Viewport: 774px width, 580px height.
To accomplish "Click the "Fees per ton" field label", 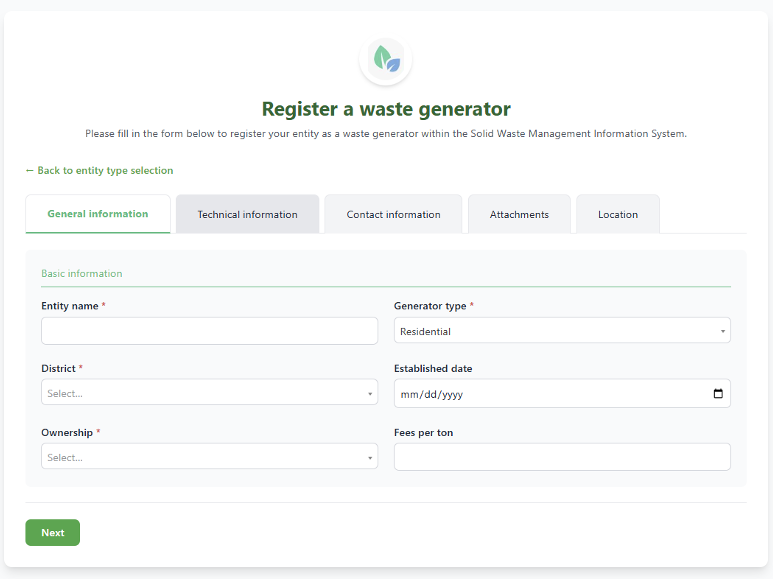I will coord(424,433).
